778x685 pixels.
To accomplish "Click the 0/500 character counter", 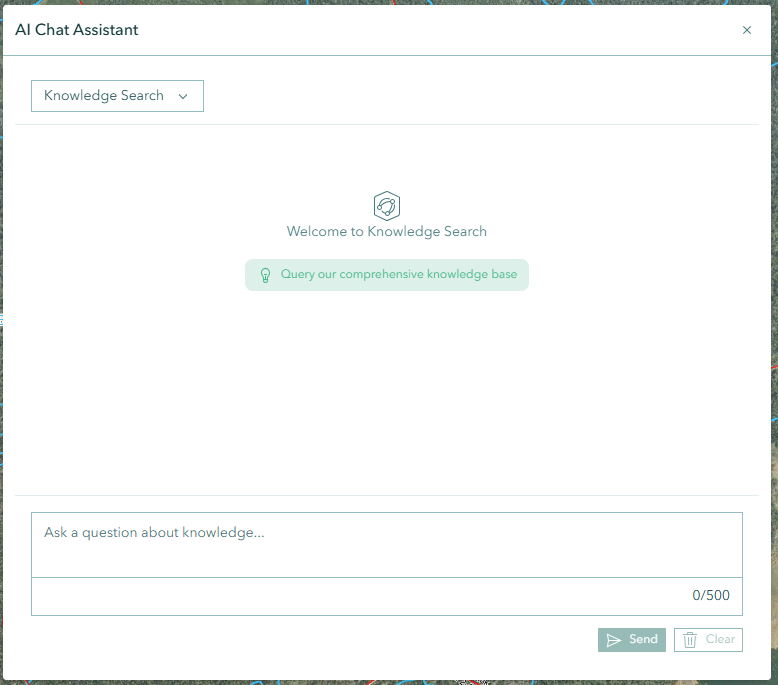I will pos(711,595).
